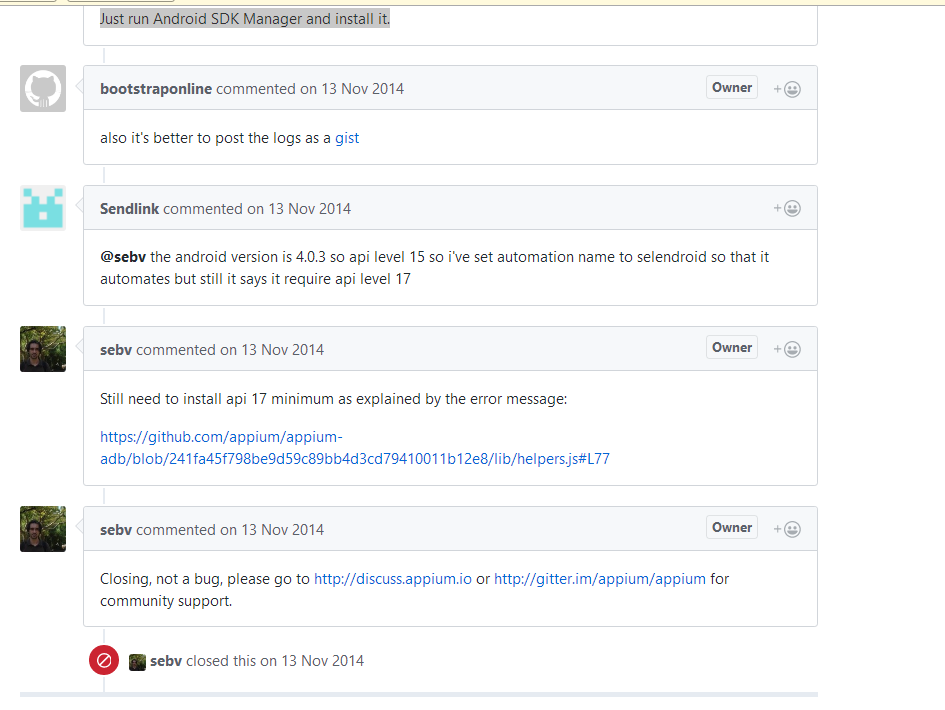Add reaction to sebv's api 17 comment
Screen dimensions: 945x710
tap(787, 350)
